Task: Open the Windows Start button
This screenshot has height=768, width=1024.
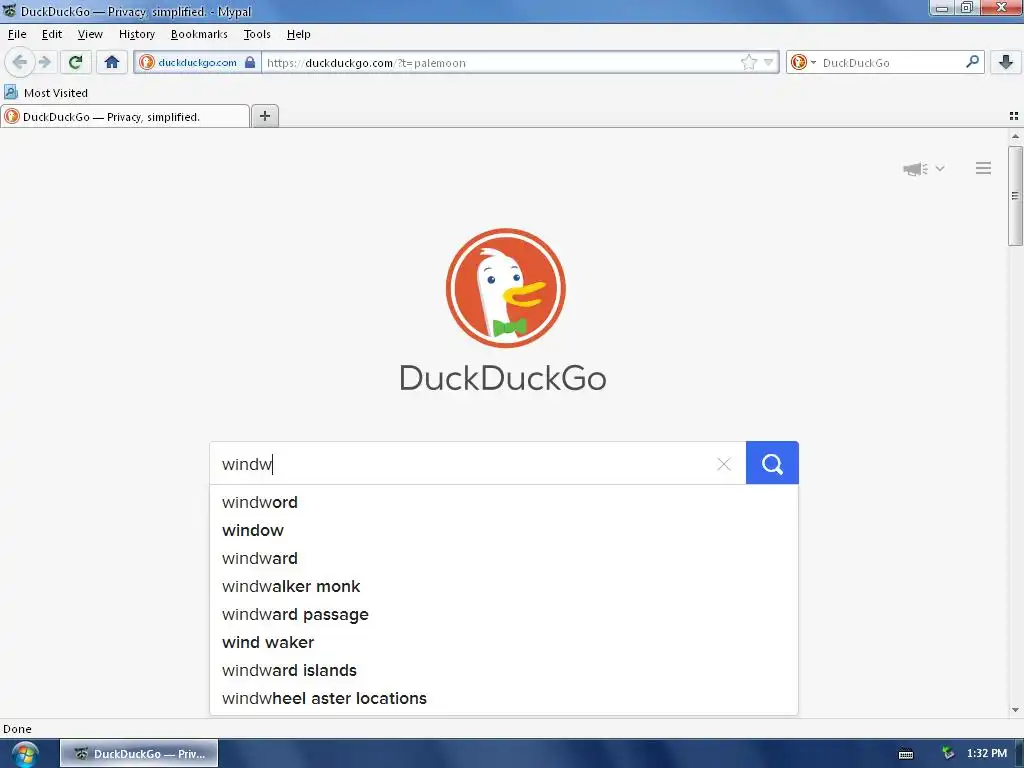Action: (x=24, y=754)
